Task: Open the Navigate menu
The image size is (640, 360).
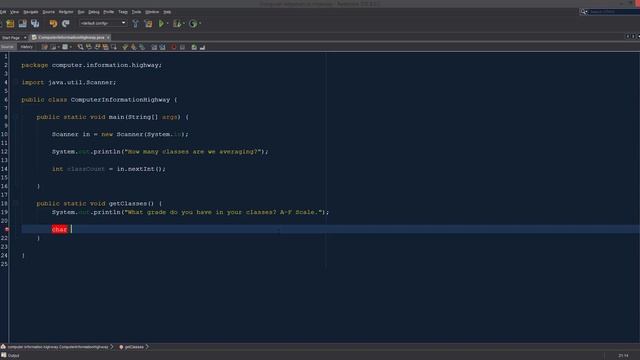Action: [31, 12]
